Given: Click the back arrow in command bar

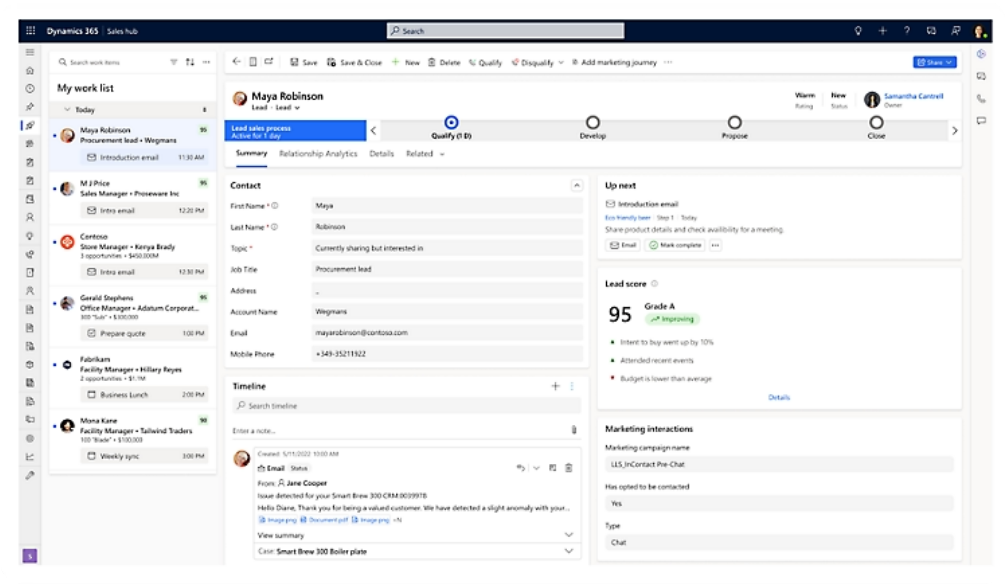Looking at the screenshot, I should (237, 62).
